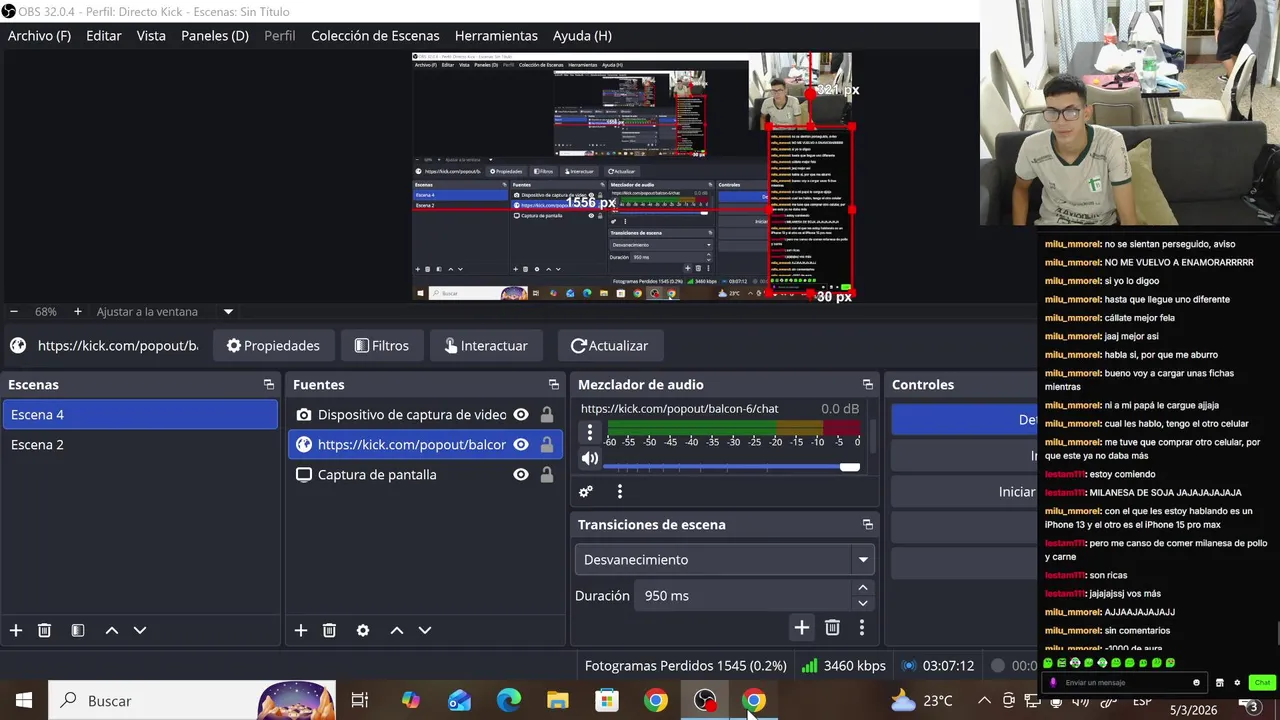Add a scene transition with plus icon
The width and height of the screenshot is (1280, 720).
802,627
